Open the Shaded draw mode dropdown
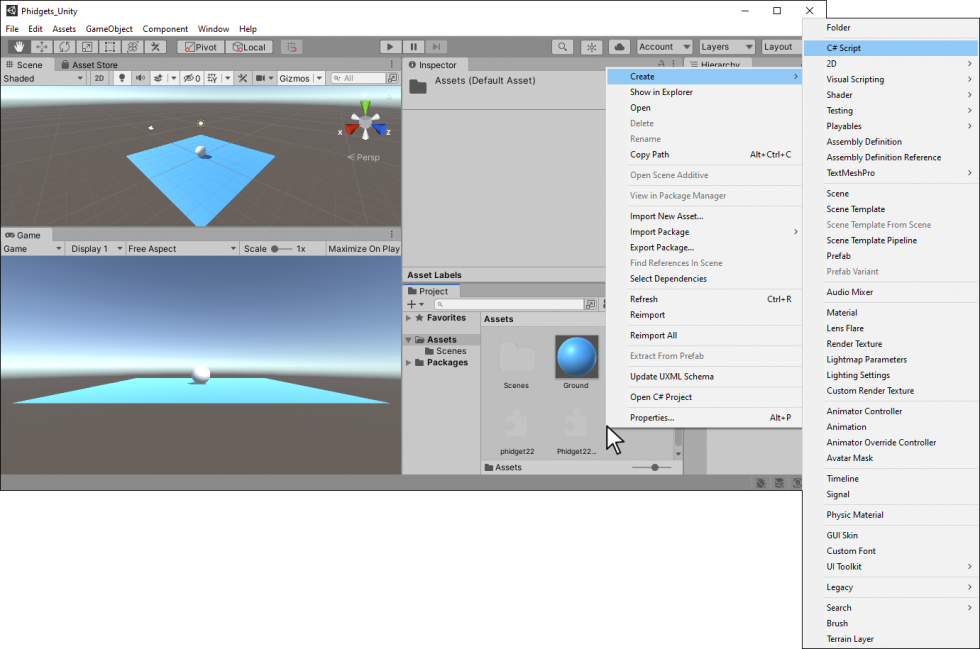Image resolution: width=980 pixels, height=649 pixels. [x=44, y=78]
